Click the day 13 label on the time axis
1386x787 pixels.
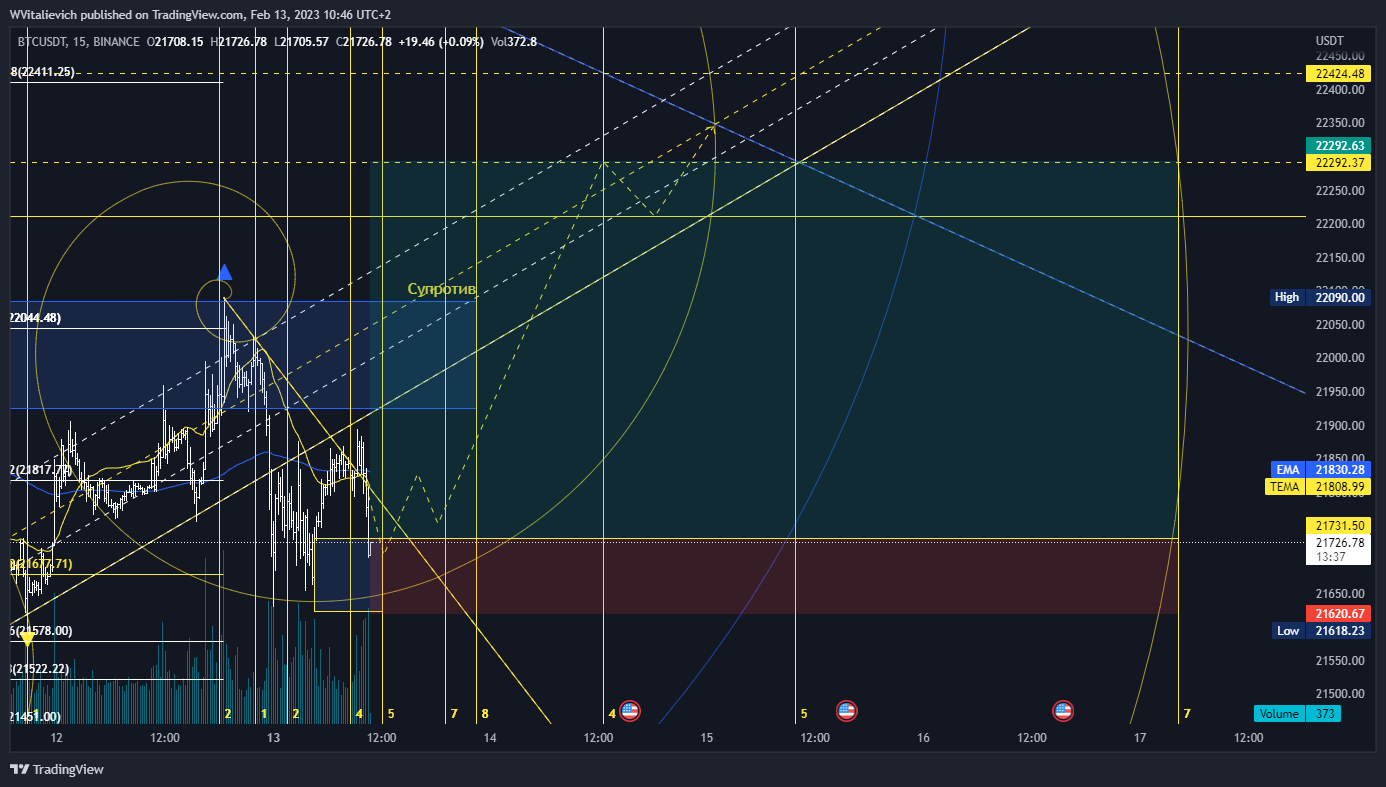pos(273,738)
